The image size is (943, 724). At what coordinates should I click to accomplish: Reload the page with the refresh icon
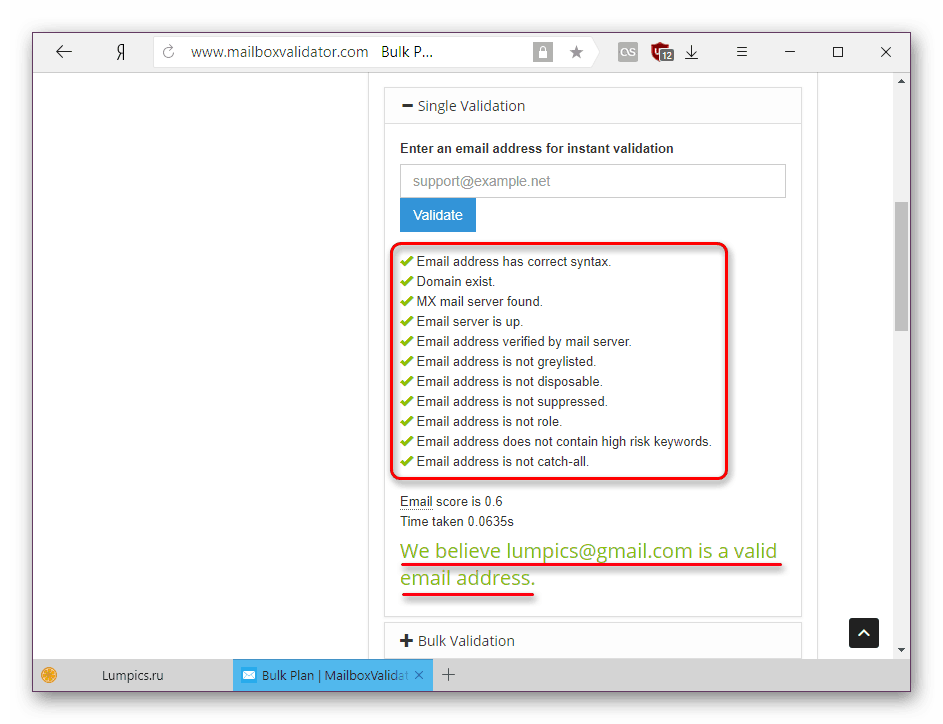pos(169,52)
